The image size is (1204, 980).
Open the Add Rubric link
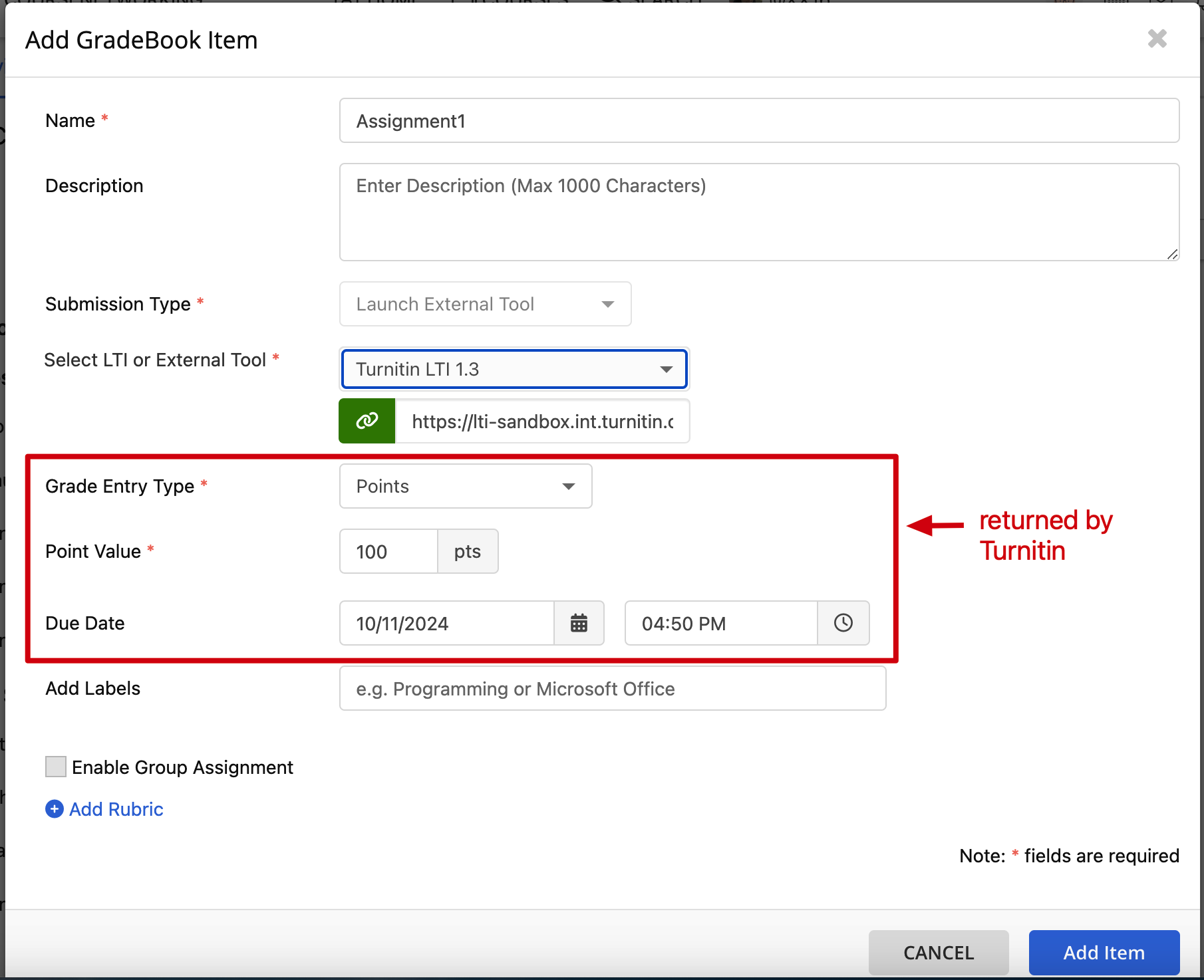tap(116, 809)
